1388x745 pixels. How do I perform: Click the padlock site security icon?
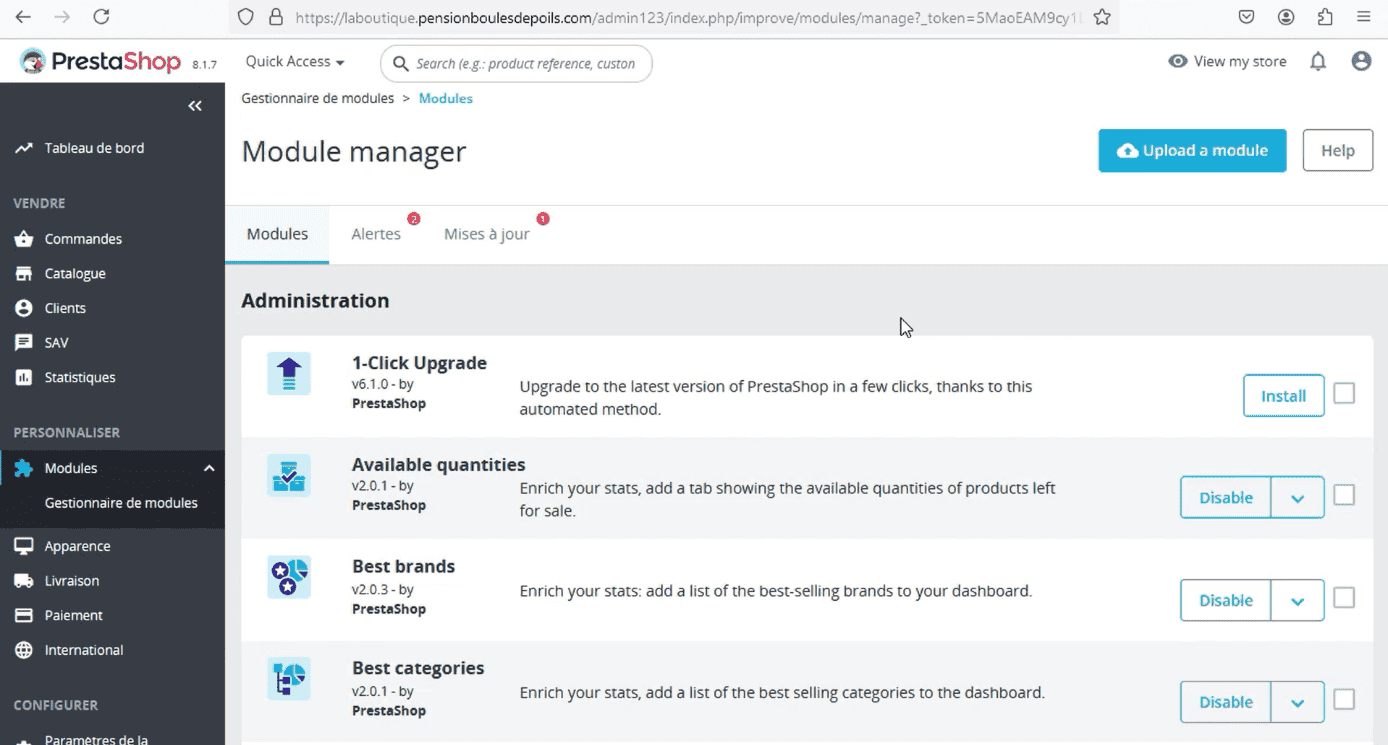276,17
